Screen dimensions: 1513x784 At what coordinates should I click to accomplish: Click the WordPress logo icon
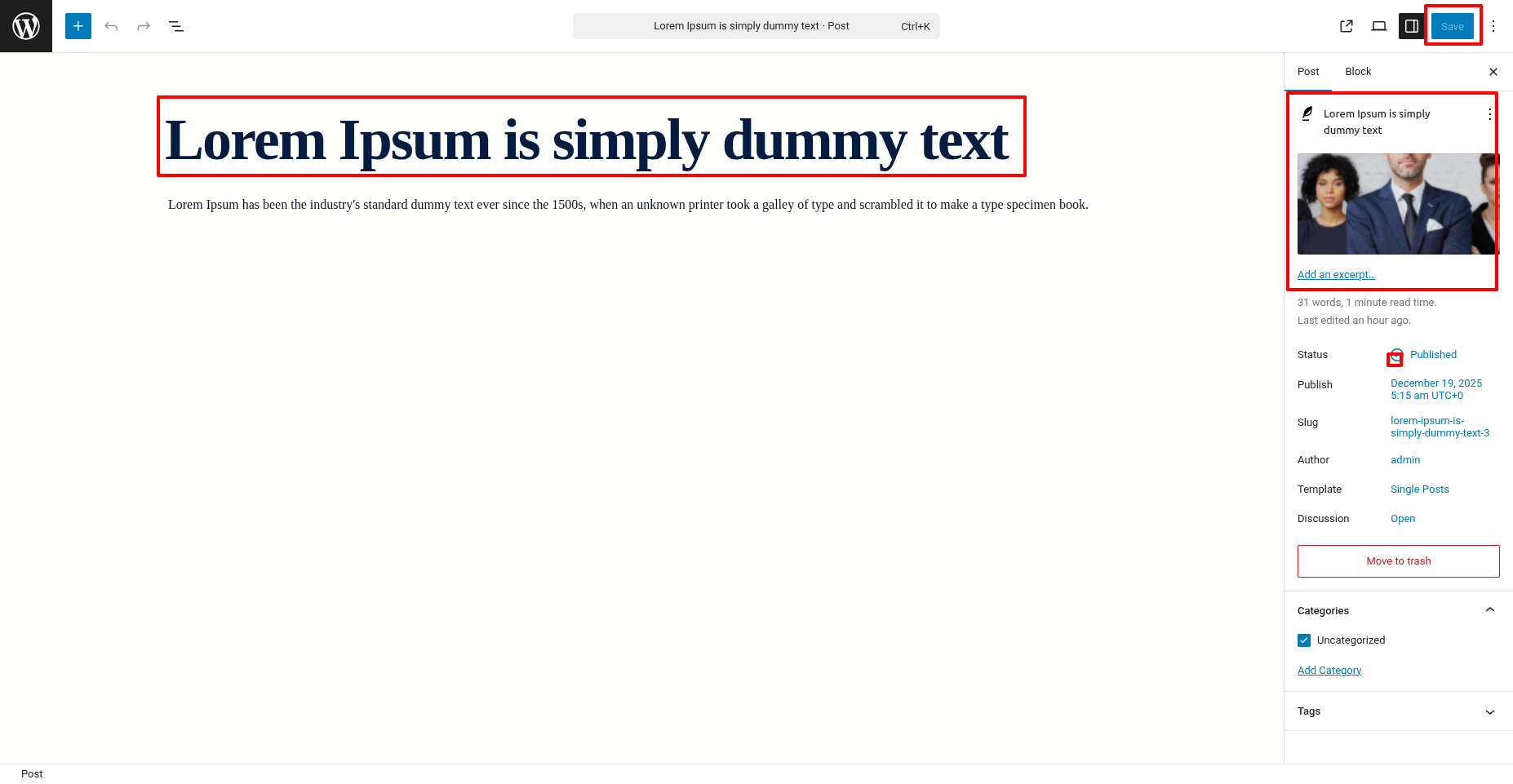click(x=26, y=26)
